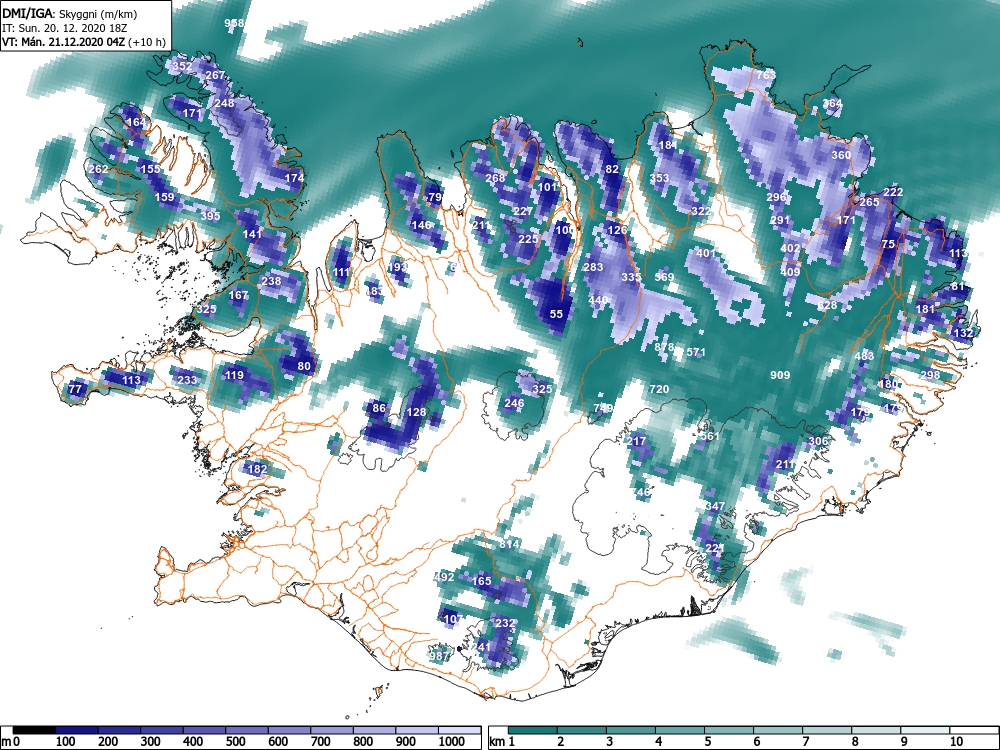Click the 246 visibility value
The height and width of the screenshot is (750, 1000).
[514, 403]
